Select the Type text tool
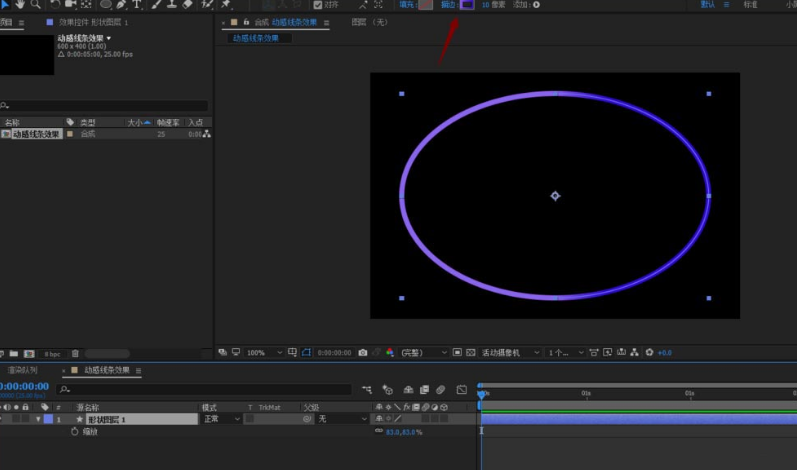797x470 pixels. (137, 5)
